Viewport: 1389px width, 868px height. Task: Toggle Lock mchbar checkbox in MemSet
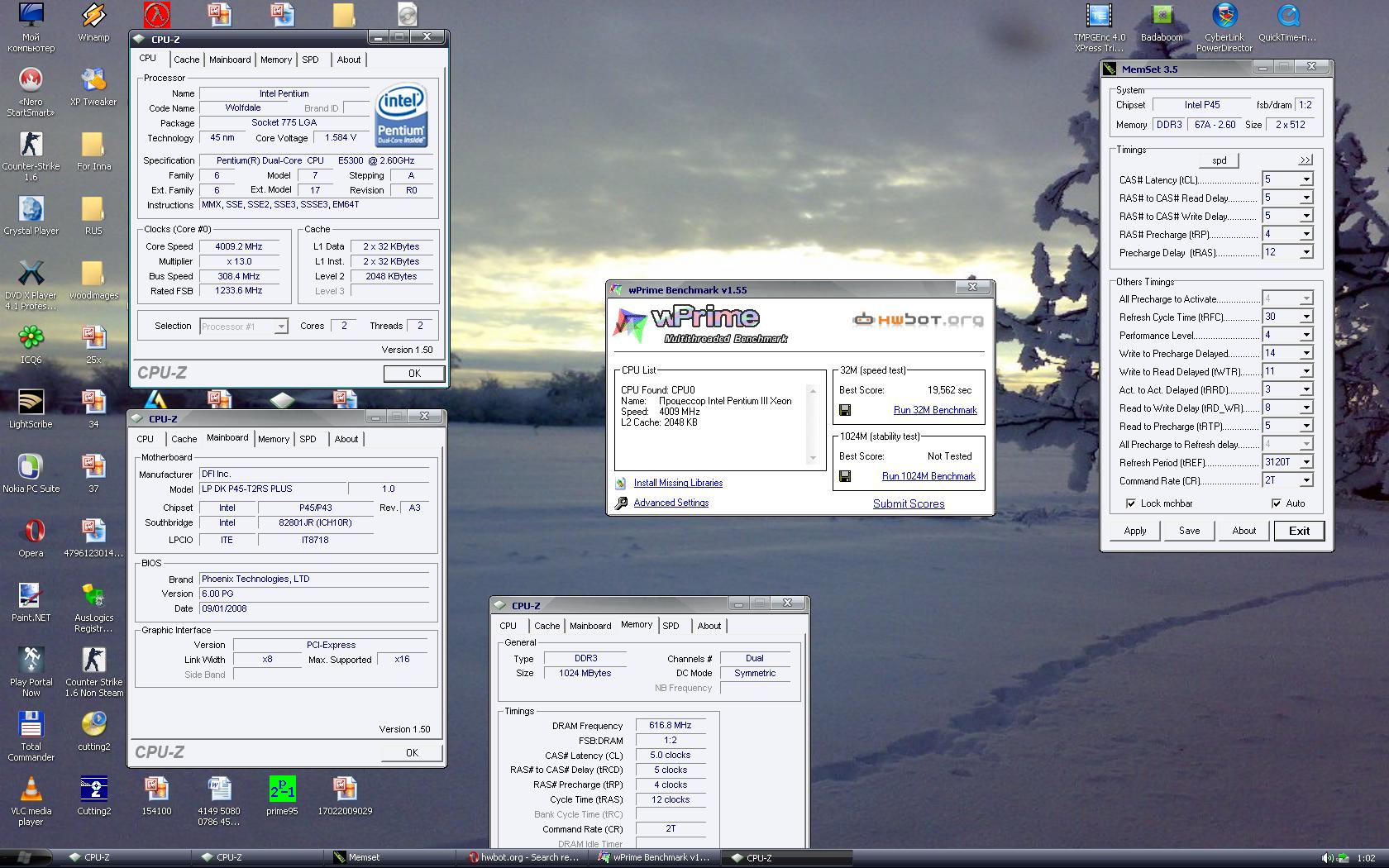tap(1130, 503)
